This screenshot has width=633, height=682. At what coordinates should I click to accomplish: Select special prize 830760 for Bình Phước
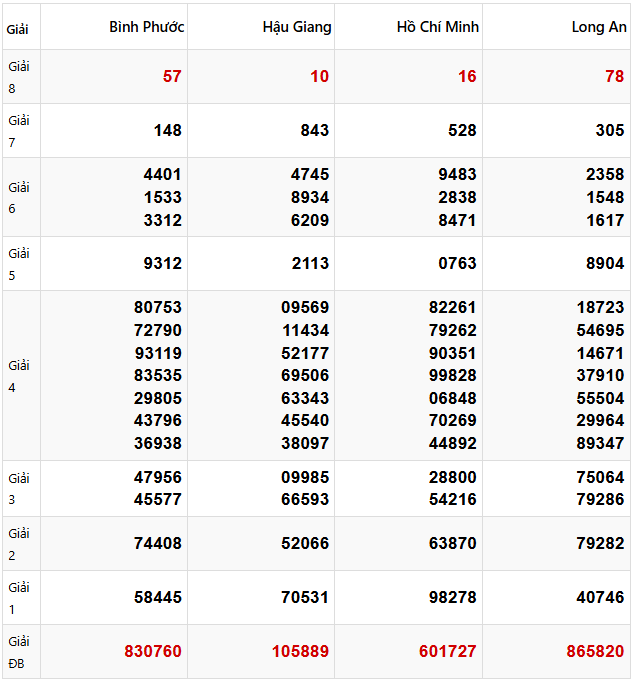point(153,652)
